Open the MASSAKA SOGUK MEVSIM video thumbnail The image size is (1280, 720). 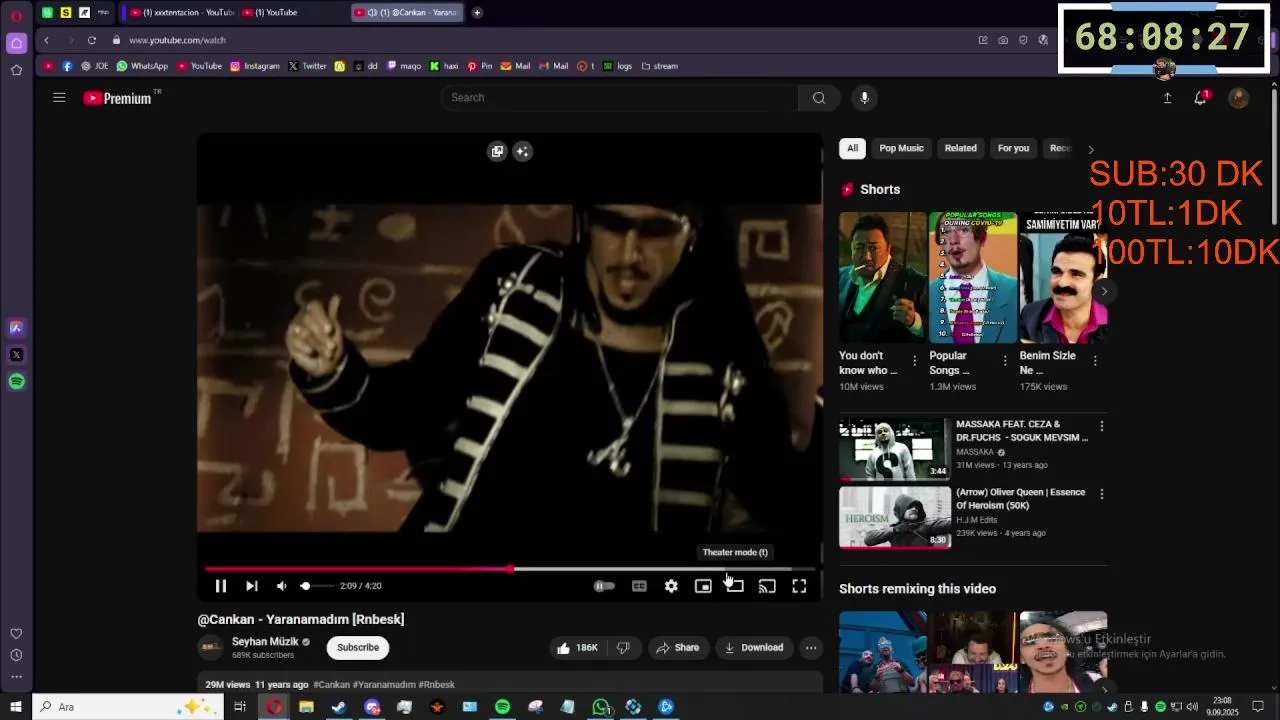click(895, 449)
